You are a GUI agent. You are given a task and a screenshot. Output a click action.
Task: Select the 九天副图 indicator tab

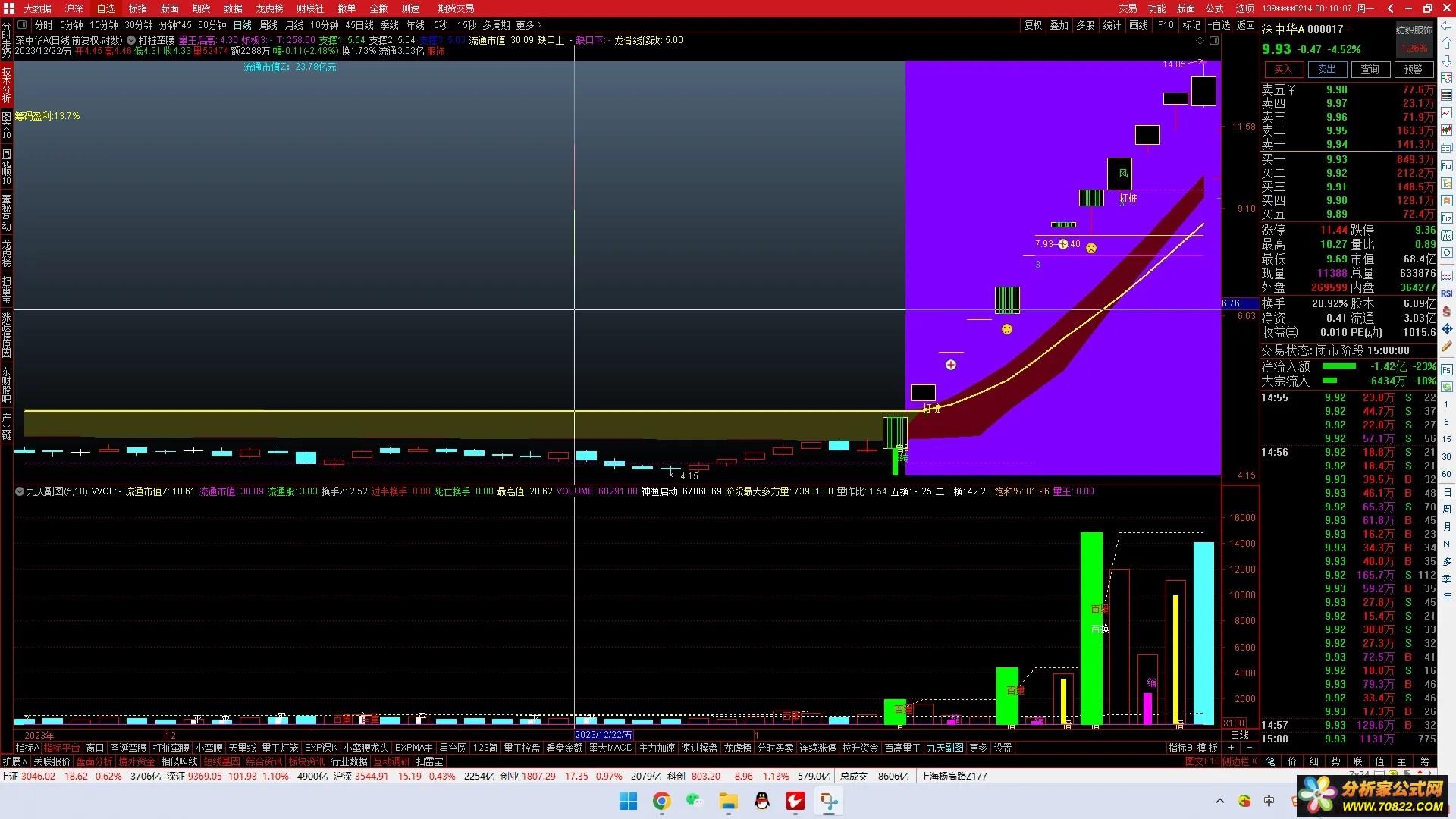(945, 748)
